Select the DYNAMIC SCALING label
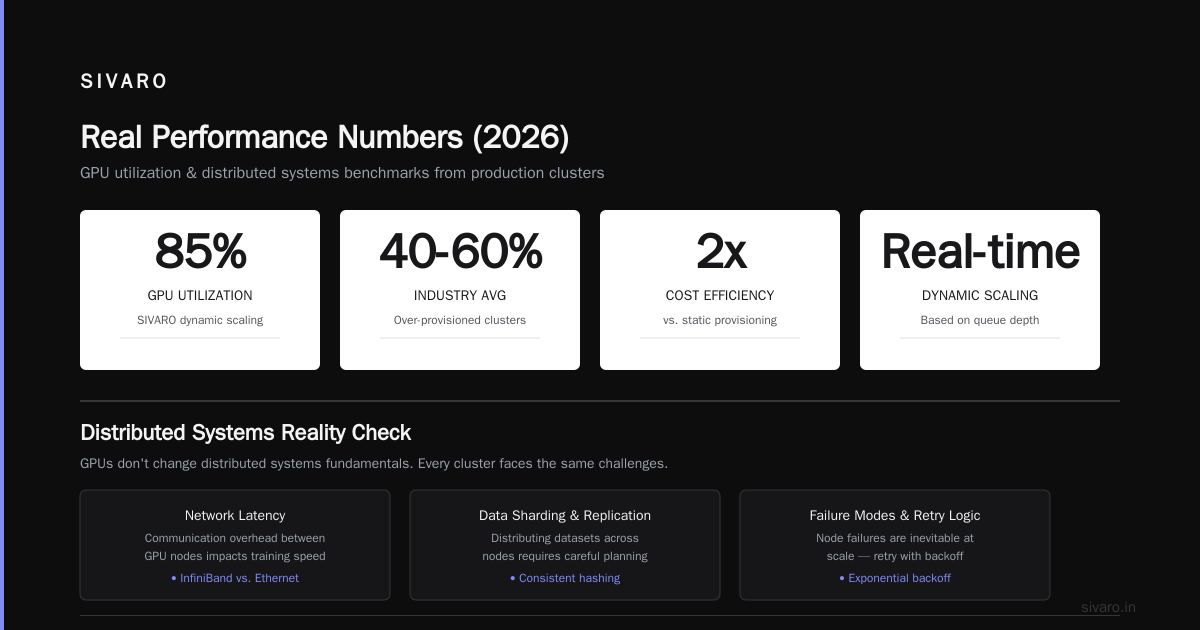1200x630 pixels. click(x=980, y=296)
